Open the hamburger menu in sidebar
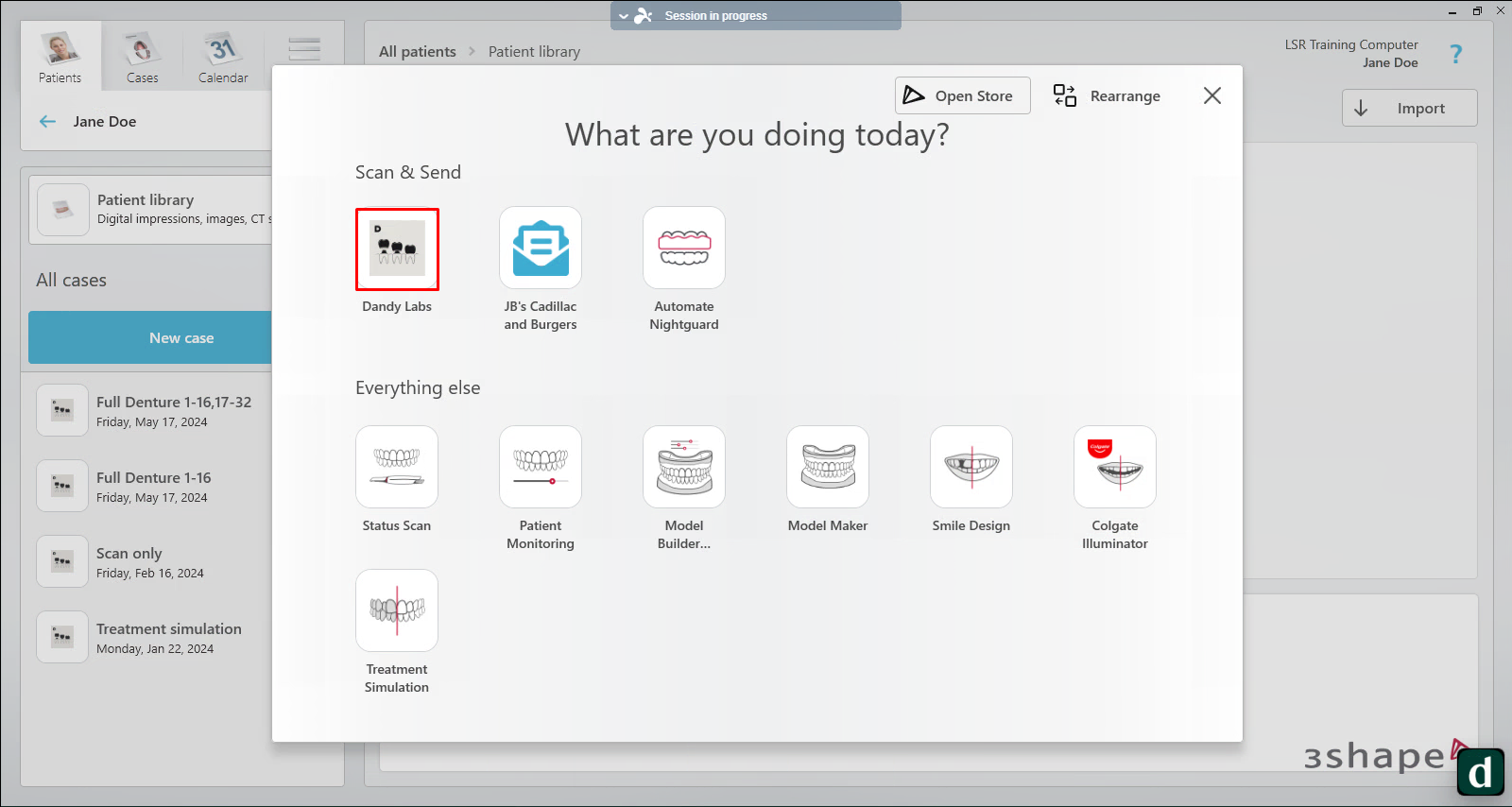1512x807 pixels. pyautogui.click(x=304, y=49)
